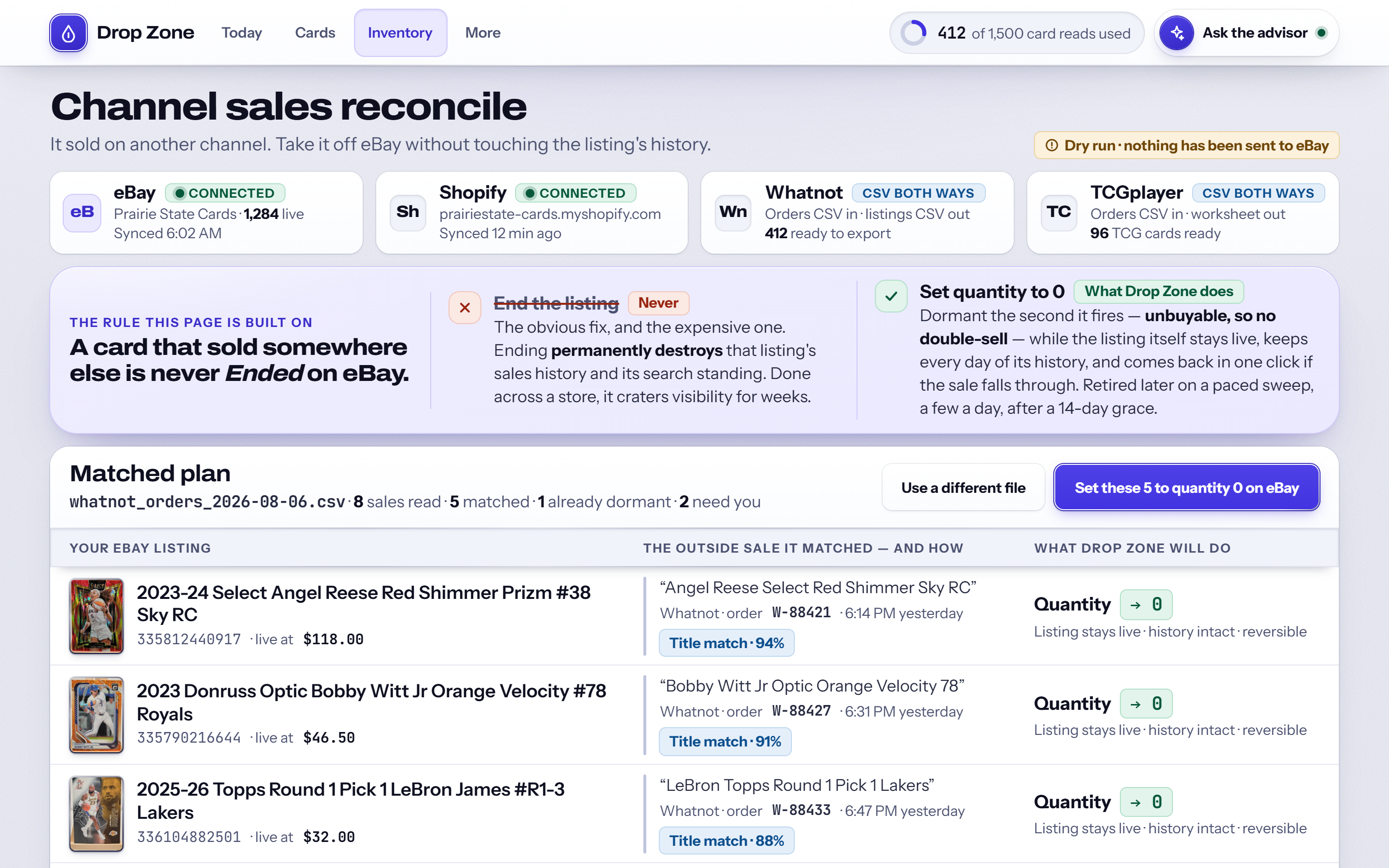Click the whatnot_orders_2026-08-06.csv filename

(x=207, y=502)
